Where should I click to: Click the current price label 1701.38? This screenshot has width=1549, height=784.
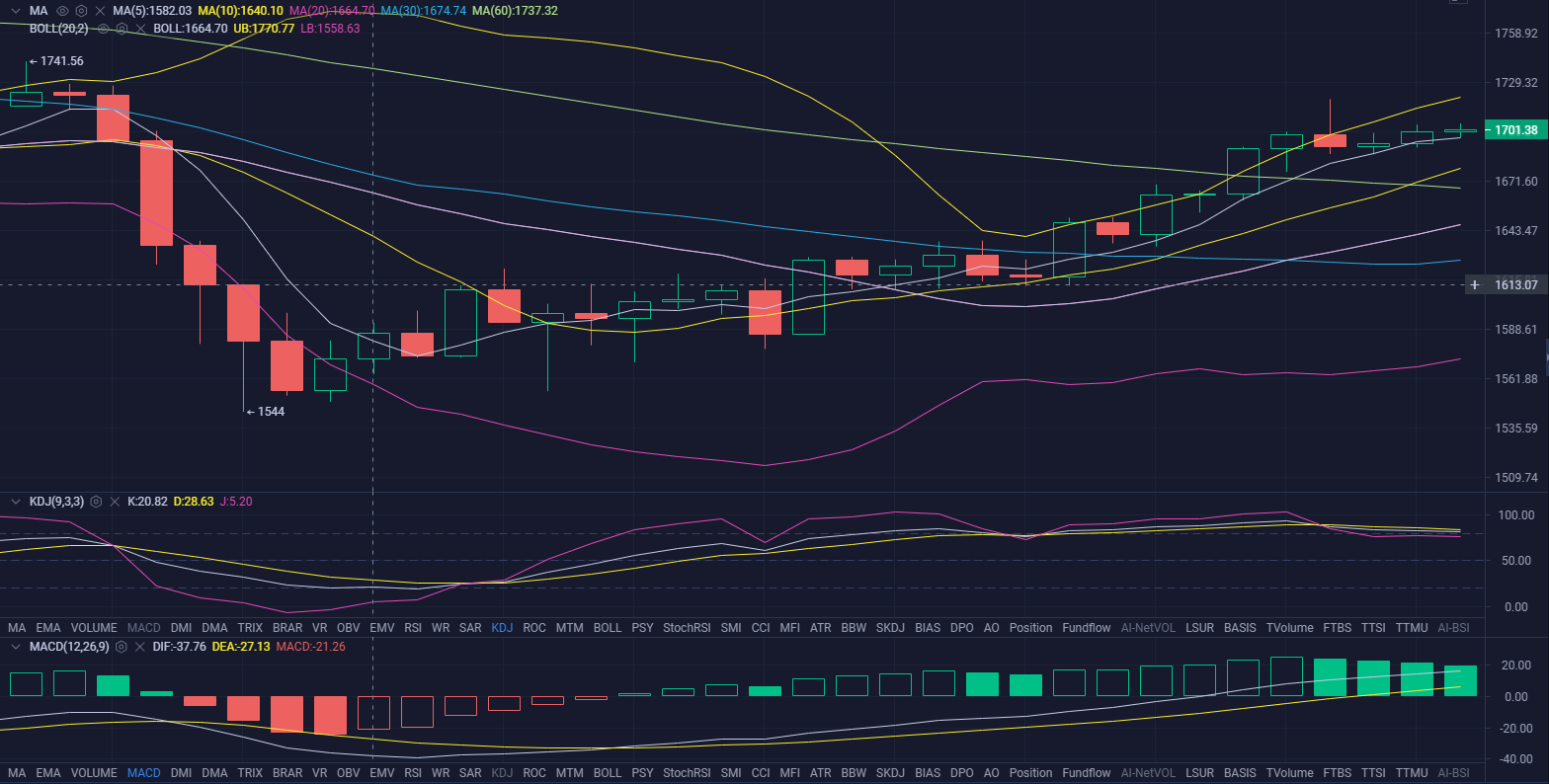[x=1515, y=130]
